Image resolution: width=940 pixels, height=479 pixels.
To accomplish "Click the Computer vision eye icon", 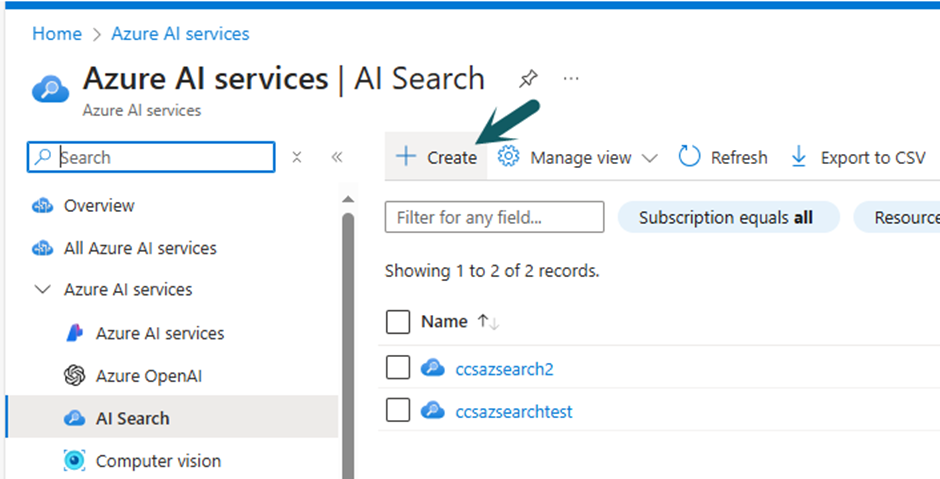I will (x=74, y=460).
